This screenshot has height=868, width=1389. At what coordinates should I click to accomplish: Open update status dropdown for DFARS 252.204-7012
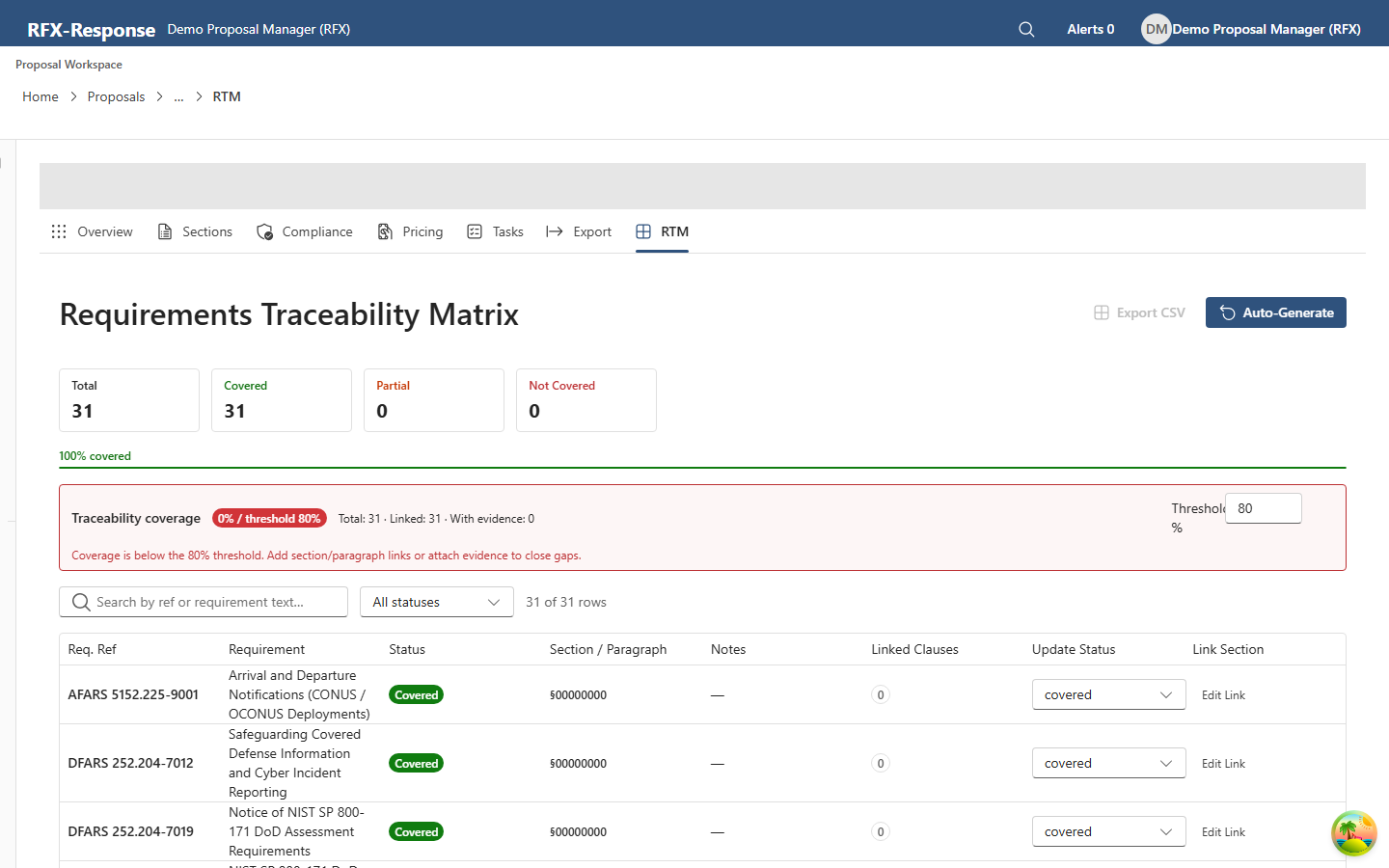pyautogui.click(x=1109, y=763)
